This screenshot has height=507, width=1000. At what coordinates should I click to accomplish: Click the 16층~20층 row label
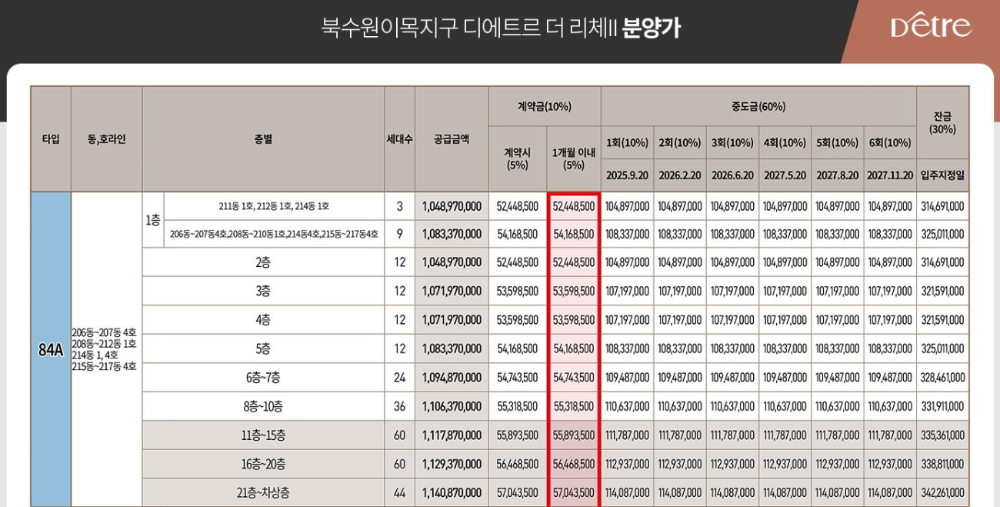263,464
